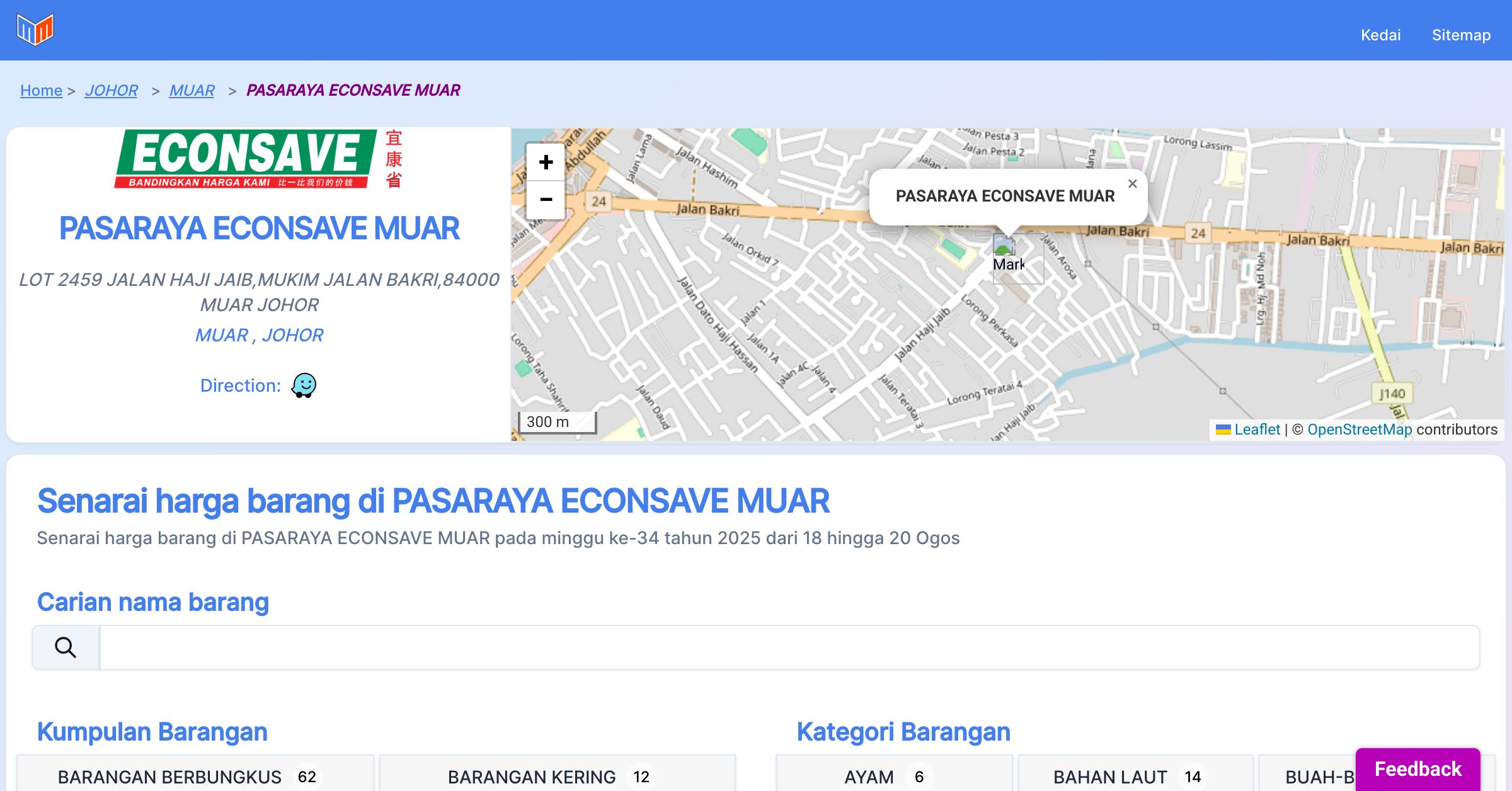
Task: Zoom in on the map
Action: click(546, 162)
